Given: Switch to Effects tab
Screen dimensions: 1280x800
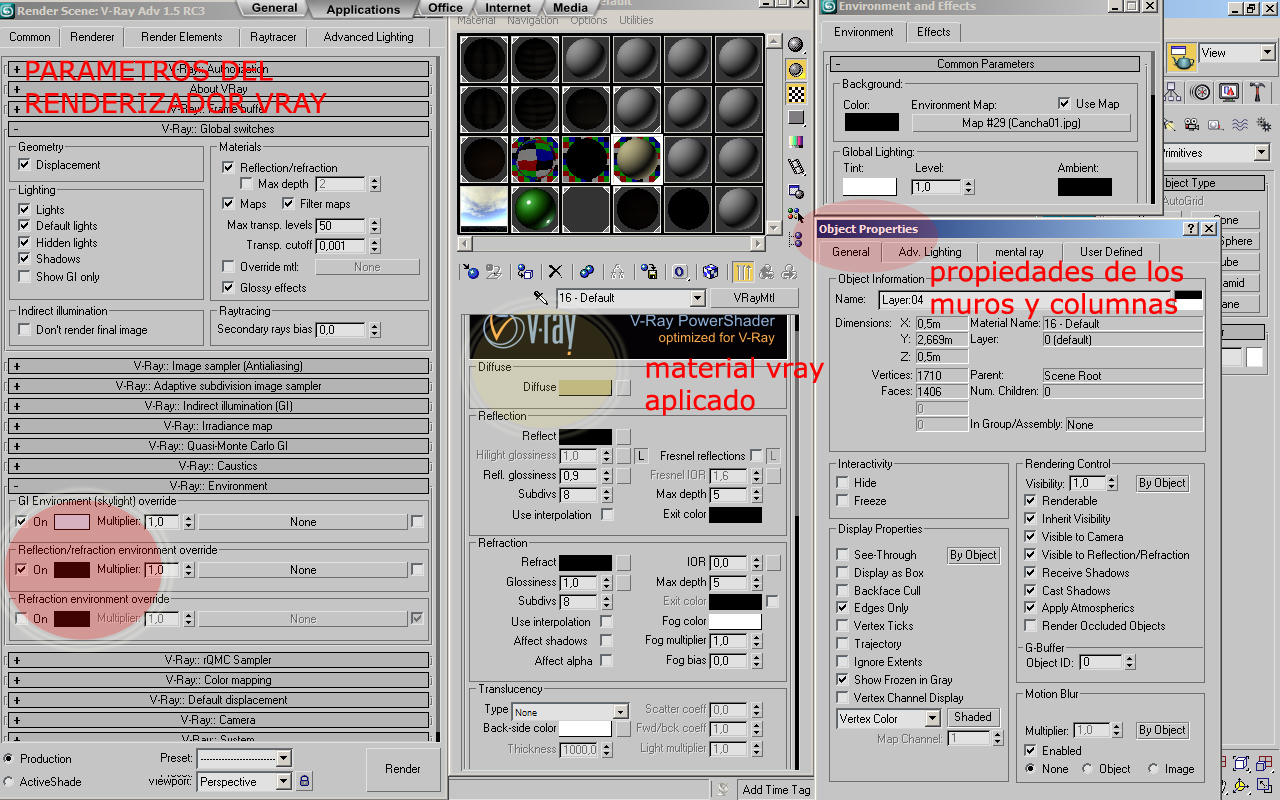Looking at the screenshot, I should coord(934,32).
